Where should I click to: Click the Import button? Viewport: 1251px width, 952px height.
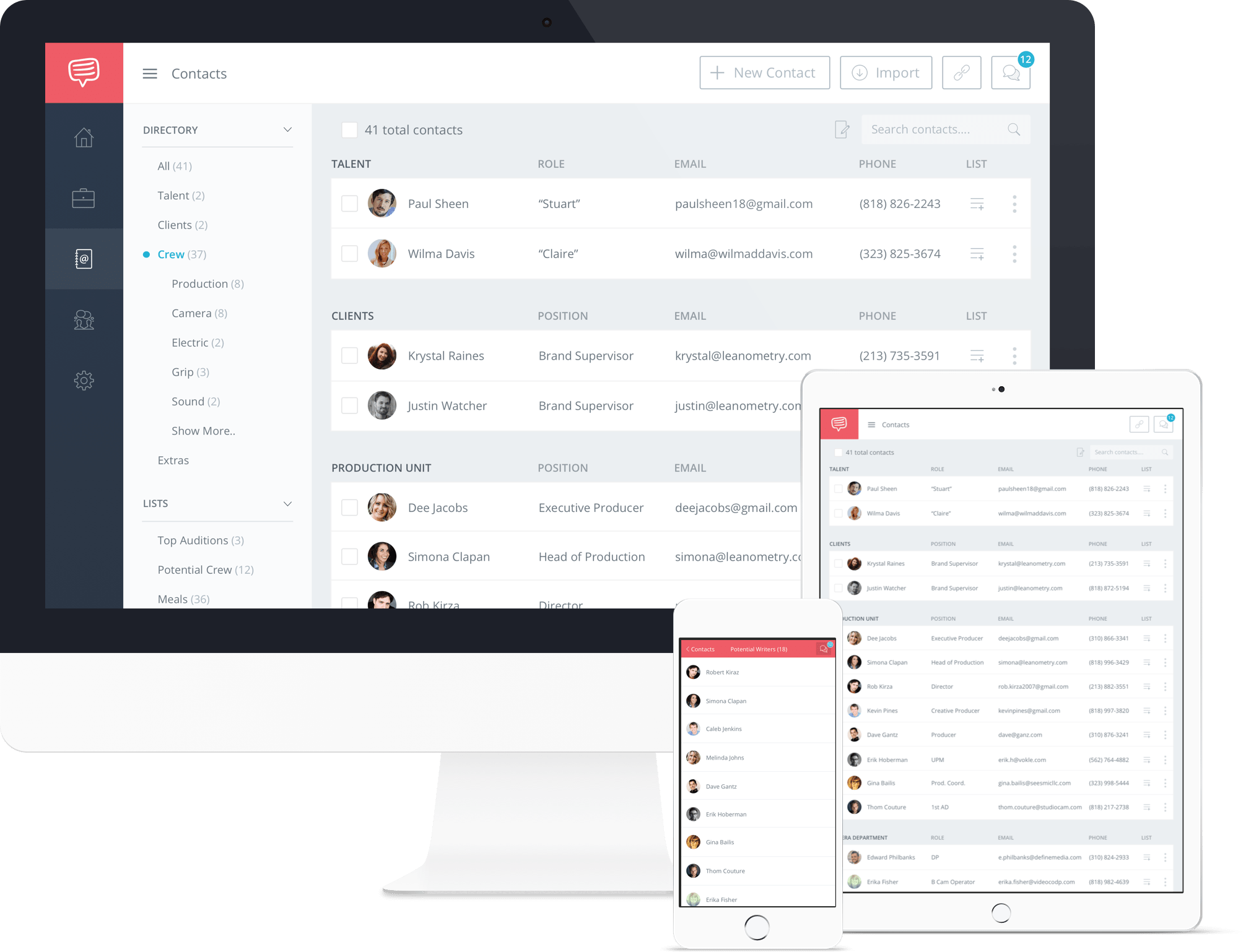point(885,72)
